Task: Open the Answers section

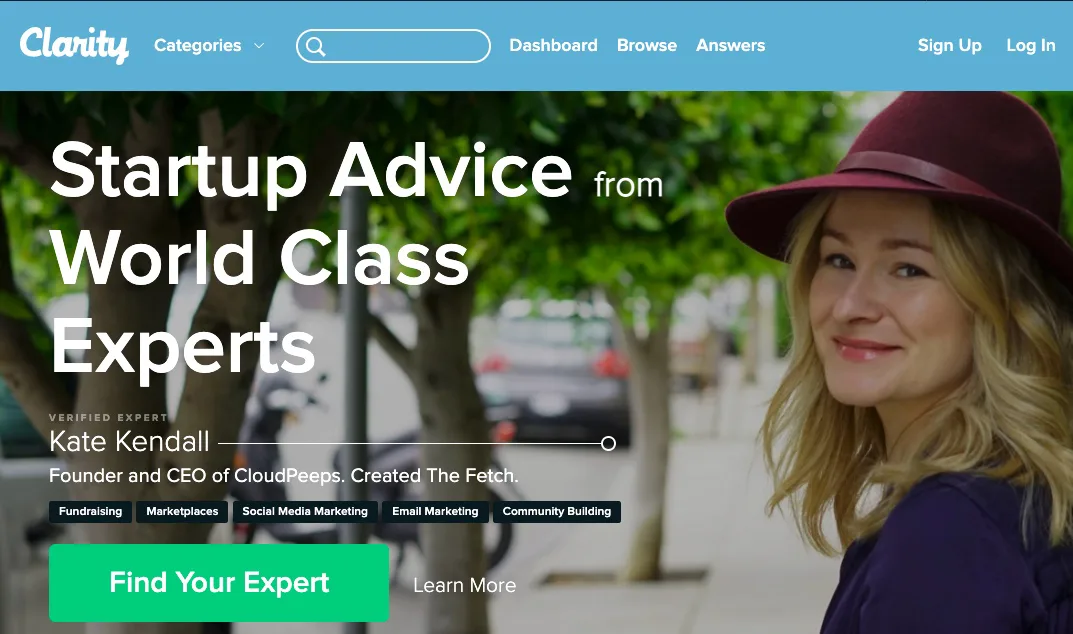Action: click(x=730, y=45)
